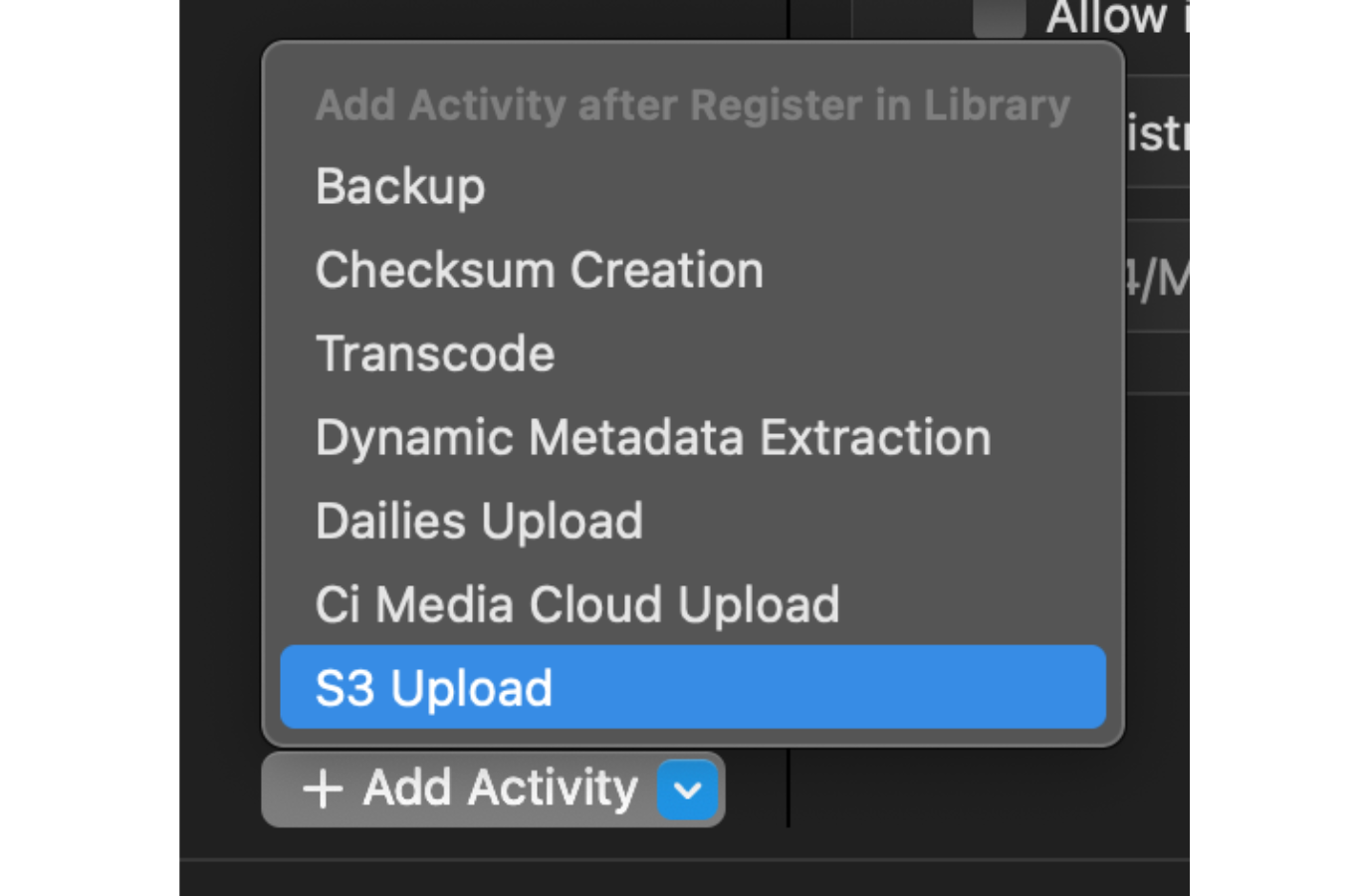The height and width of the screenshot is (896, 1369).
Task: Select Ci Media Cloud Upload
Action: click(x=577, y=605)
